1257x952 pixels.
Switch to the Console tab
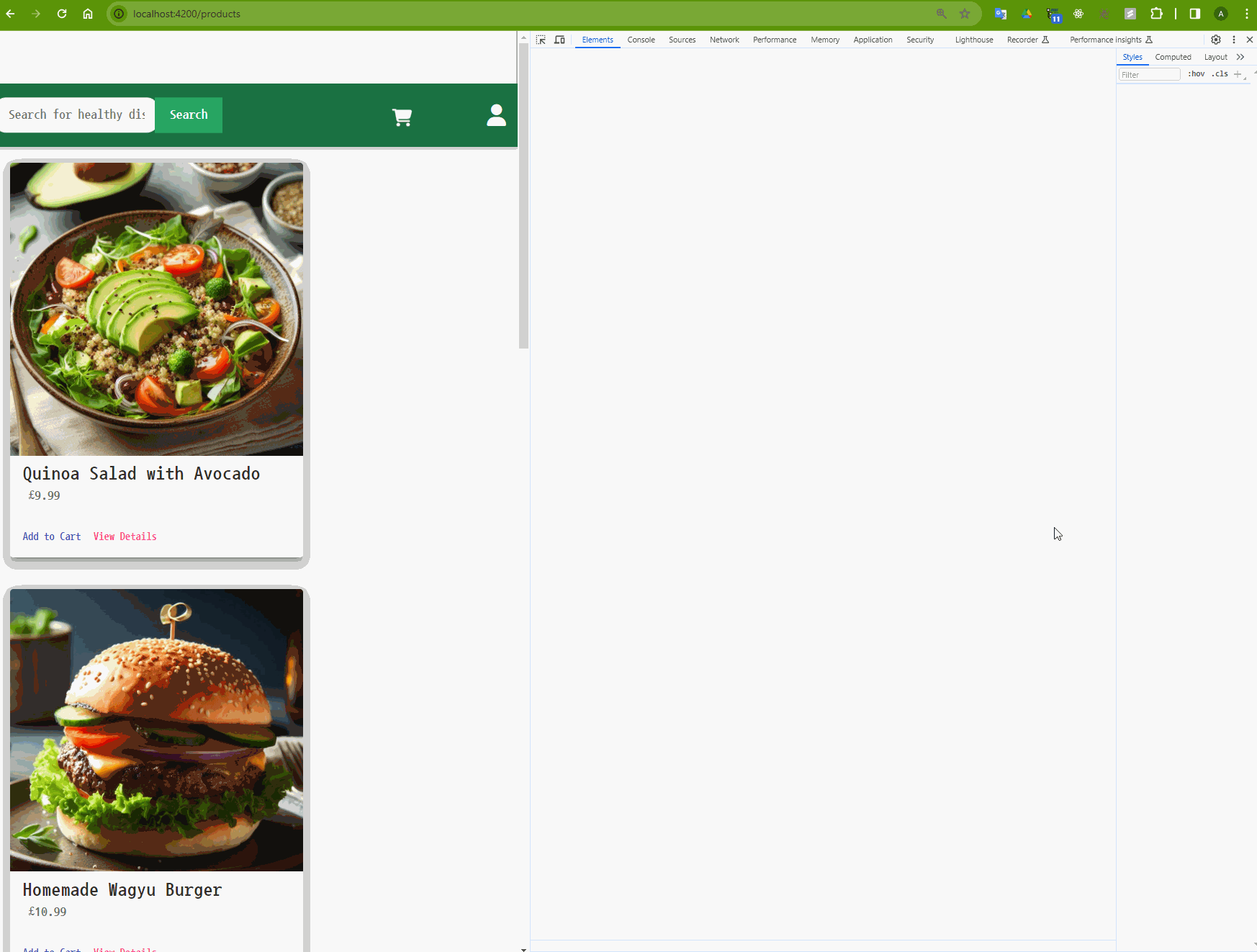[641, 40]
